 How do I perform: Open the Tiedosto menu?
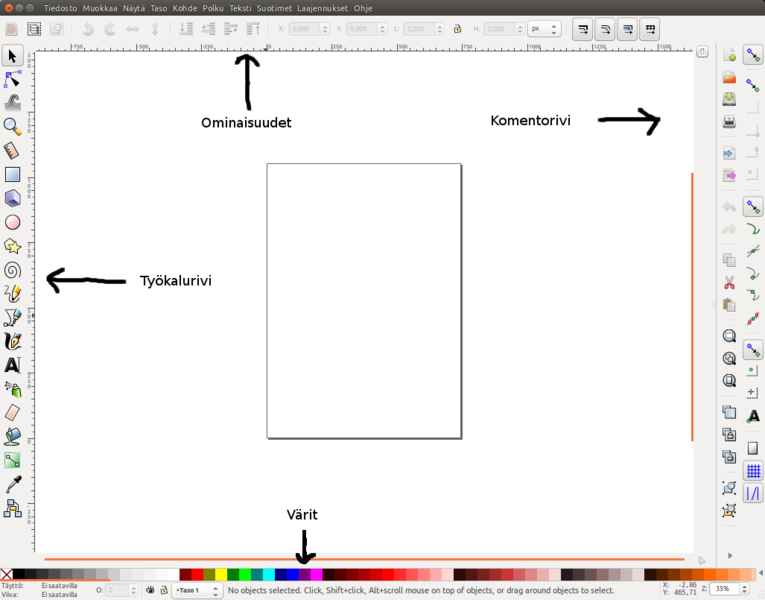(x=60, y=8)
